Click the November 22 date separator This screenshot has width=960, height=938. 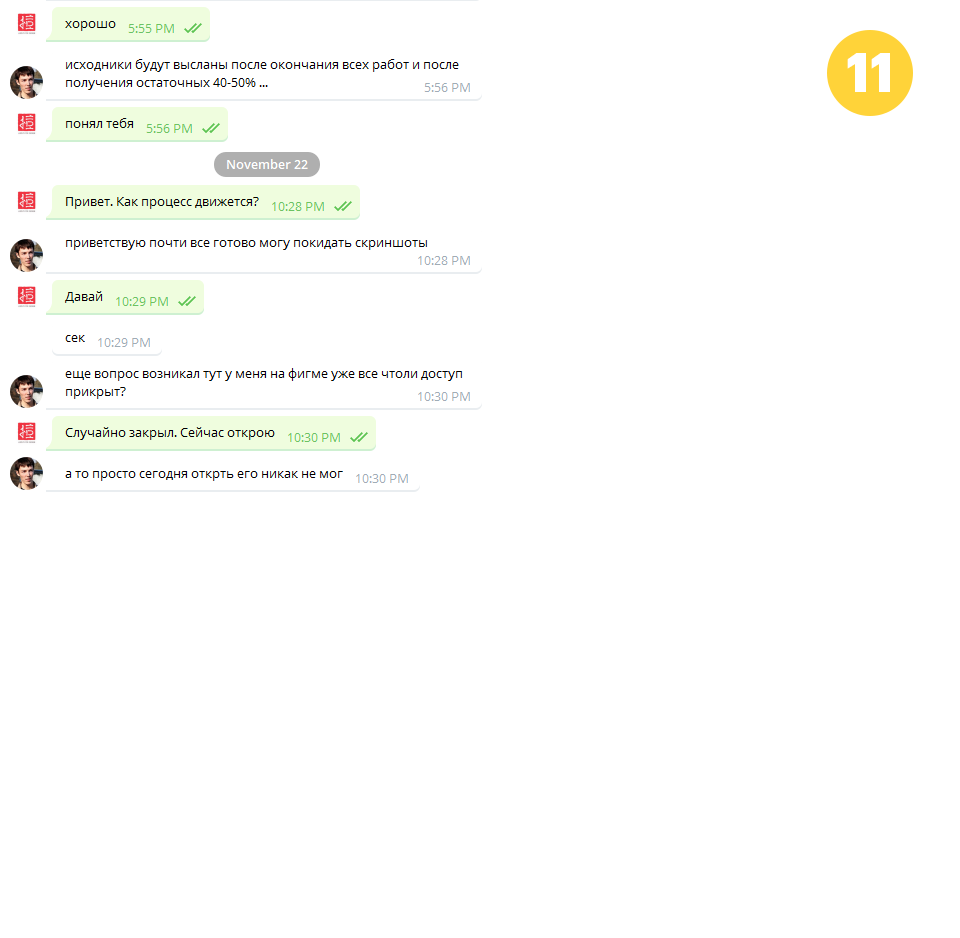click(x=267, y=165)
